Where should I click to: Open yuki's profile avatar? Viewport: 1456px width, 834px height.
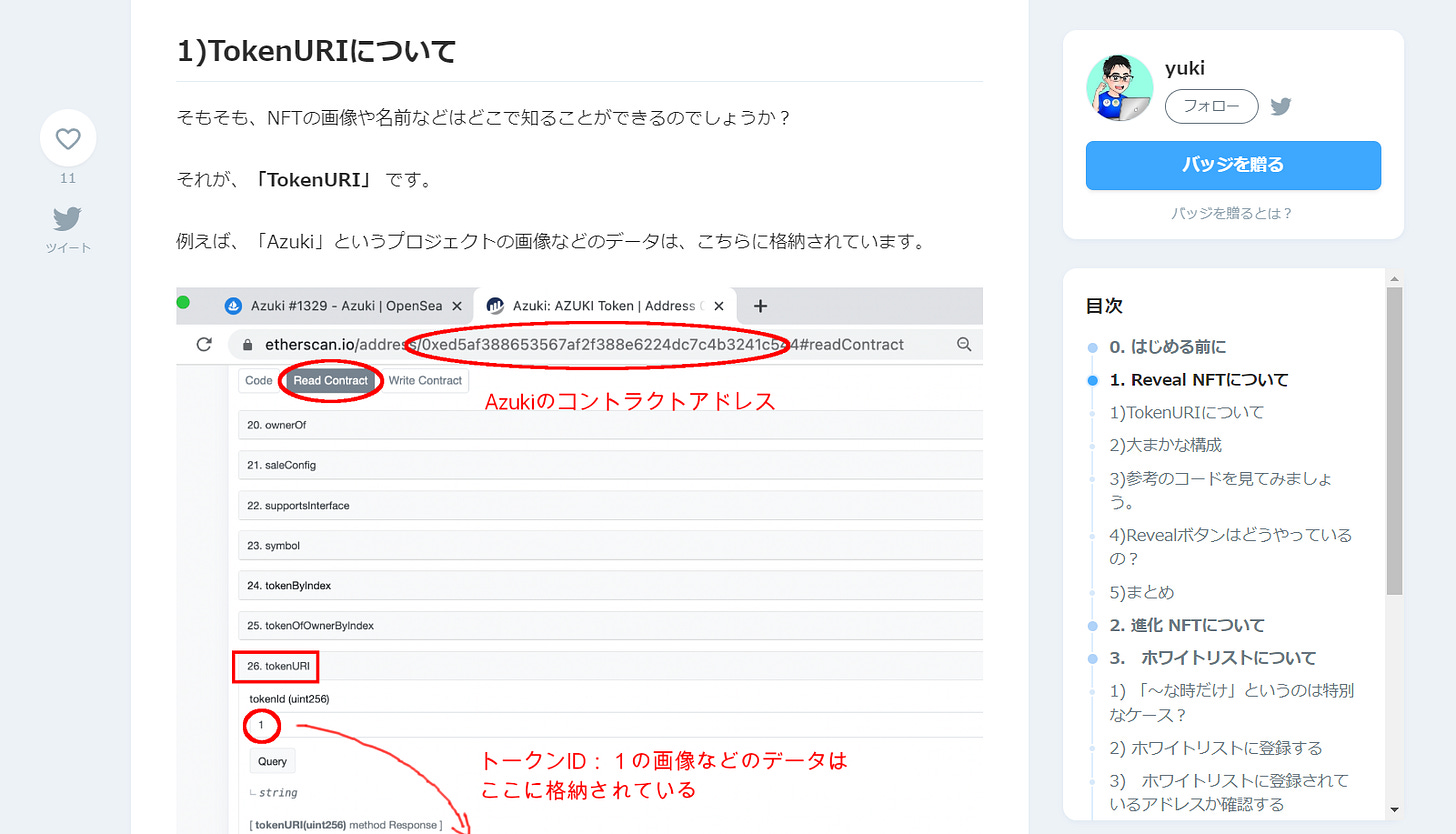tap(1119, 89)
